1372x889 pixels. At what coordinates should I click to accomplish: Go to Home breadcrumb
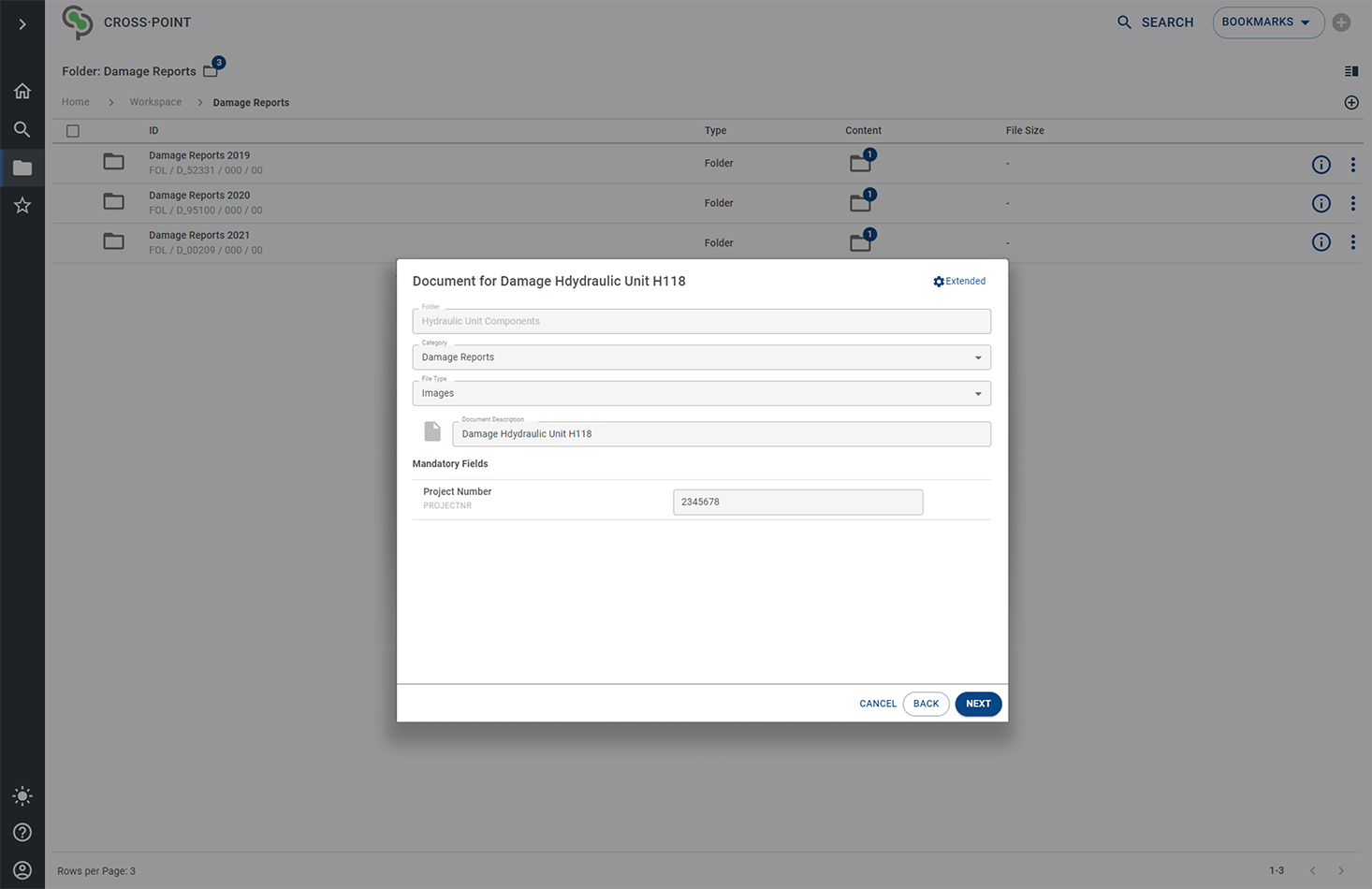point(76,102)
